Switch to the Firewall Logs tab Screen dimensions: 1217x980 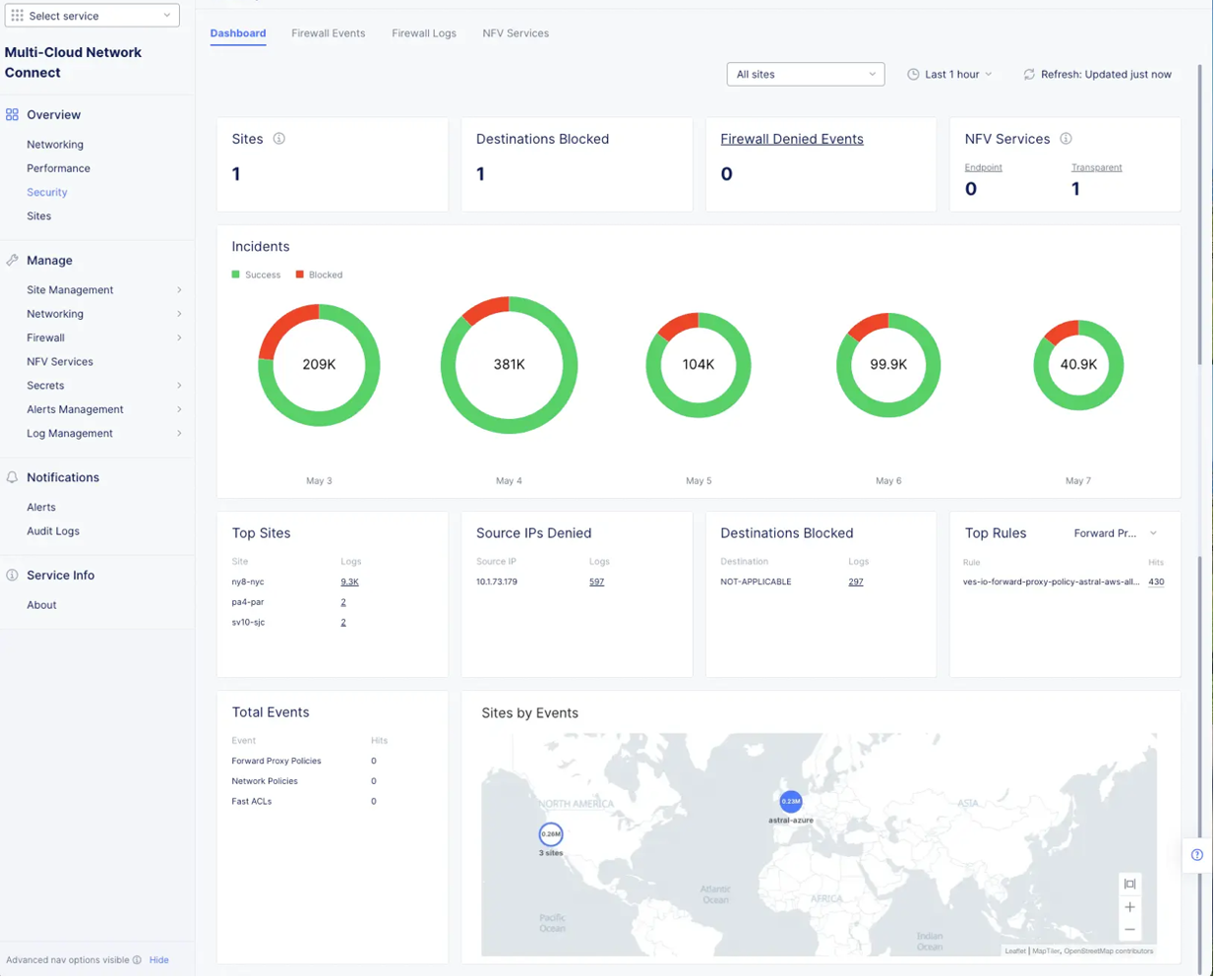tap(426, 33)
